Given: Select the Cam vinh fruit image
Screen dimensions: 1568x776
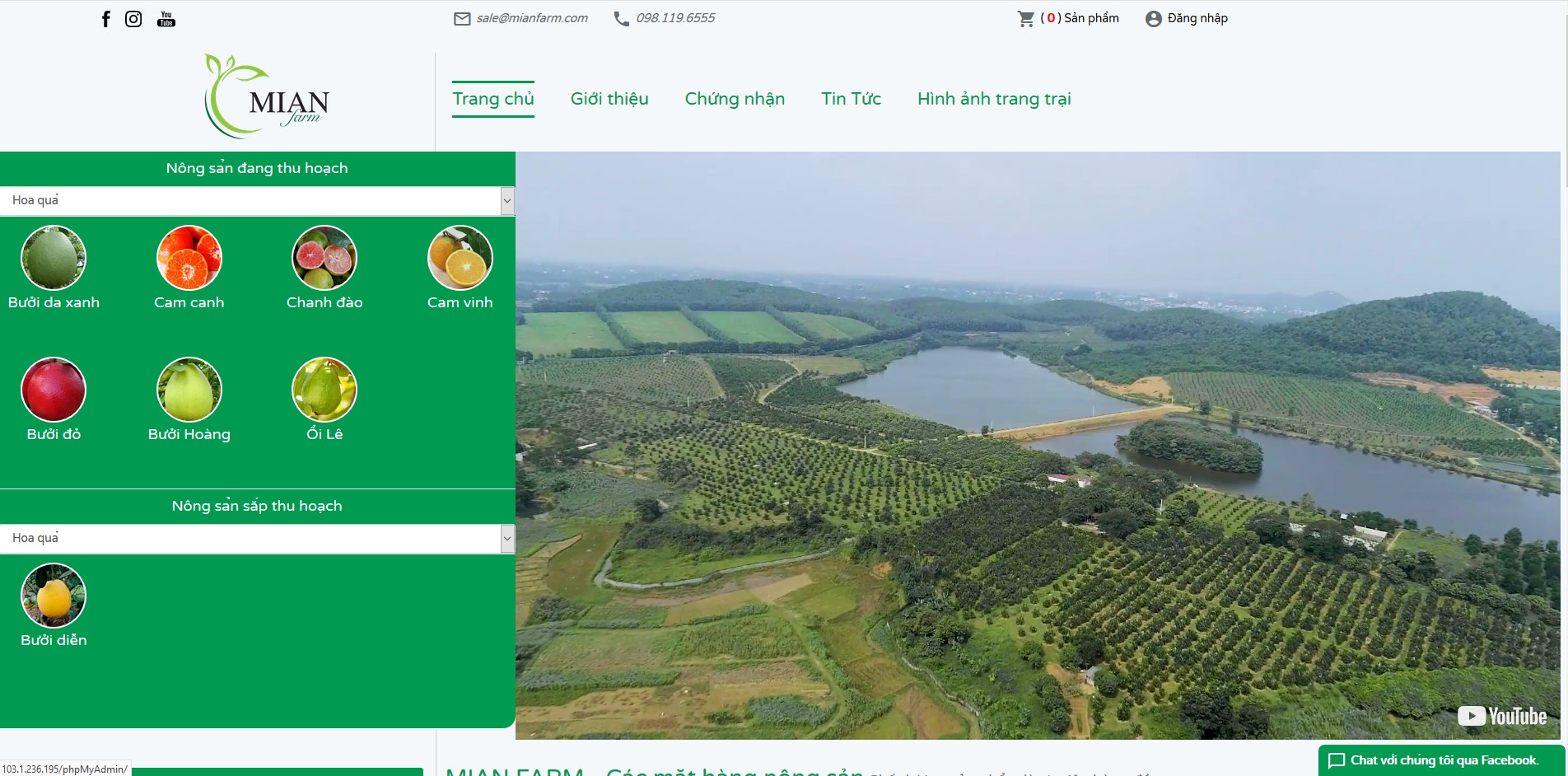Looking at the screenshot, I should click(x=460, y=258).
